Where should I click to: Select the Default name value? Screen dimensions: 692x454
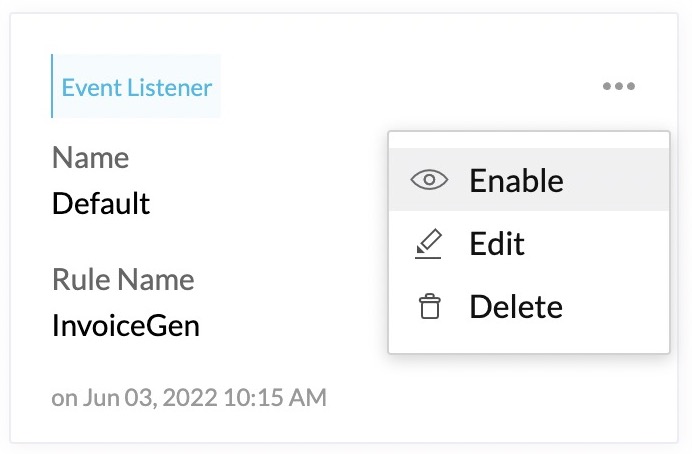101,204
